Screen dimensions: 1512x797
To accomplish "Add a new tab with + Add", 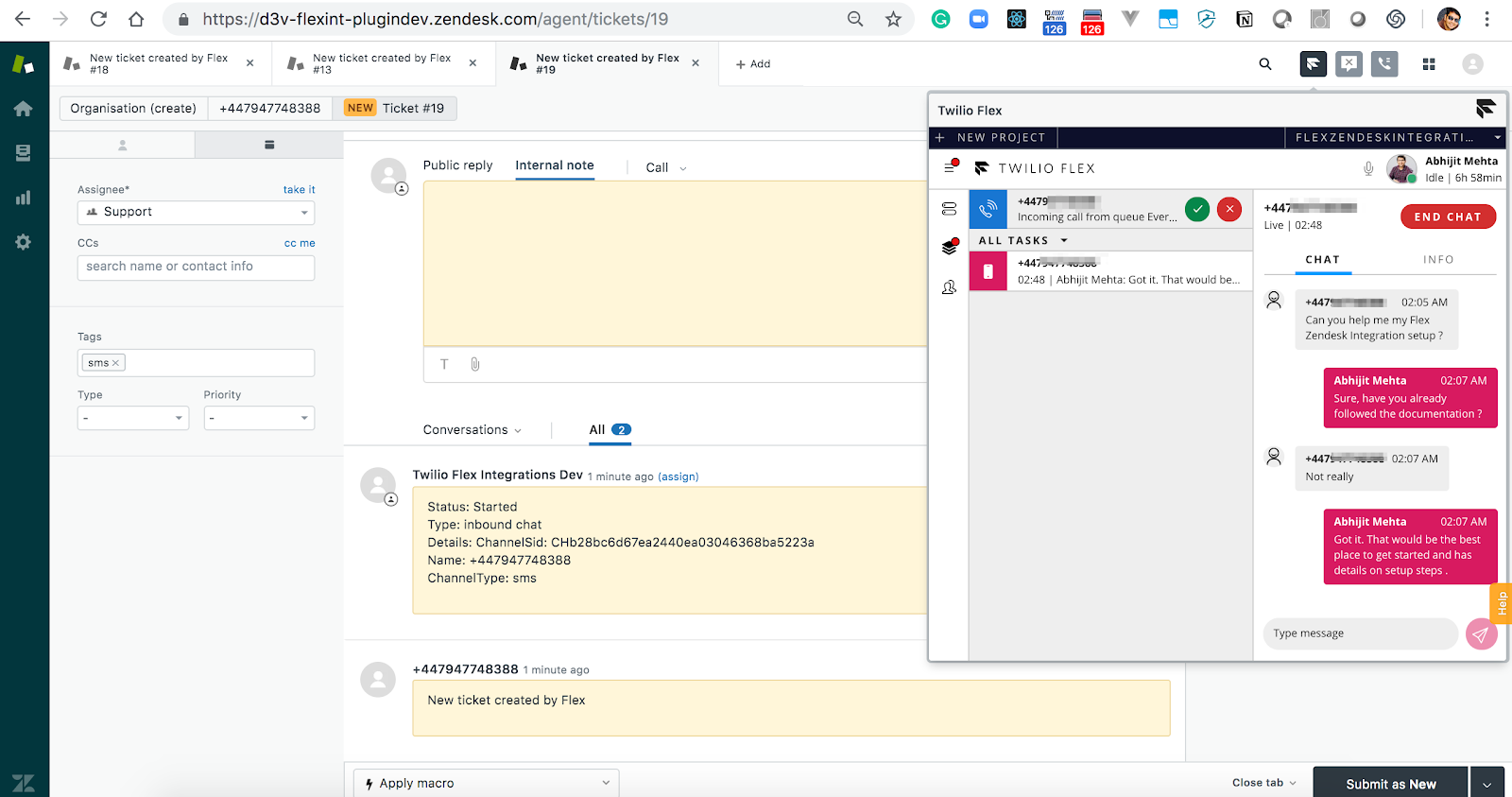I will 753,64.
